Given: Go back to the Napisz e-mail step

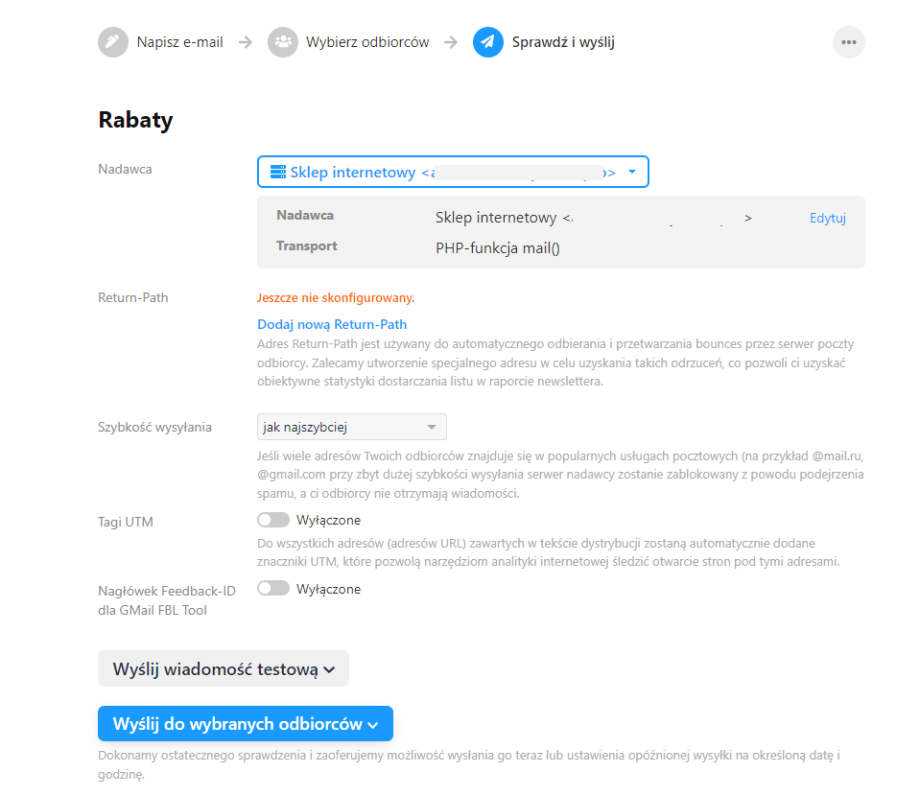Looking at the screenshot, I should point(180,42).
